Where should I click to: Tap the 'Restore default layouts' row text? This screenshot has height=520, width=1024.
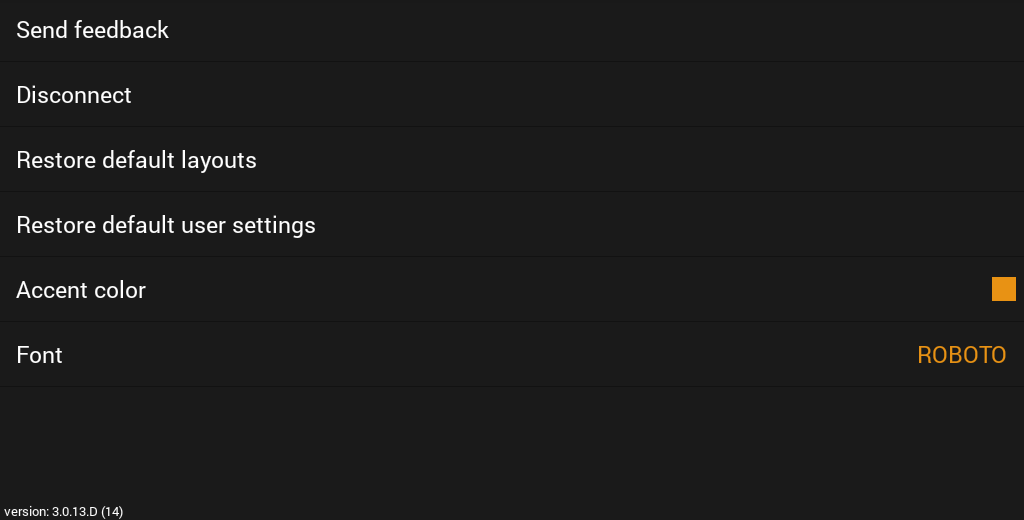(137, 160)
